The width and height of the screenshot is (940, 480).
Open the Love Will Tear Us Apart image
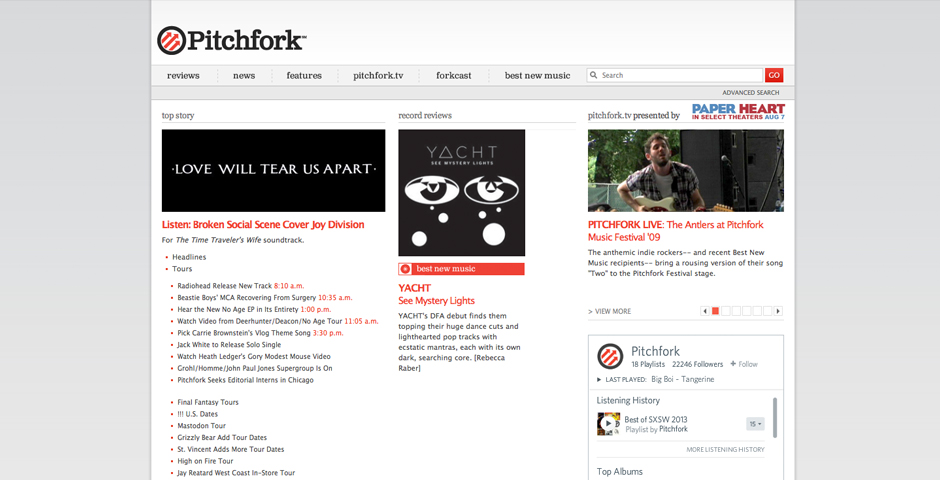pos(273,170)
